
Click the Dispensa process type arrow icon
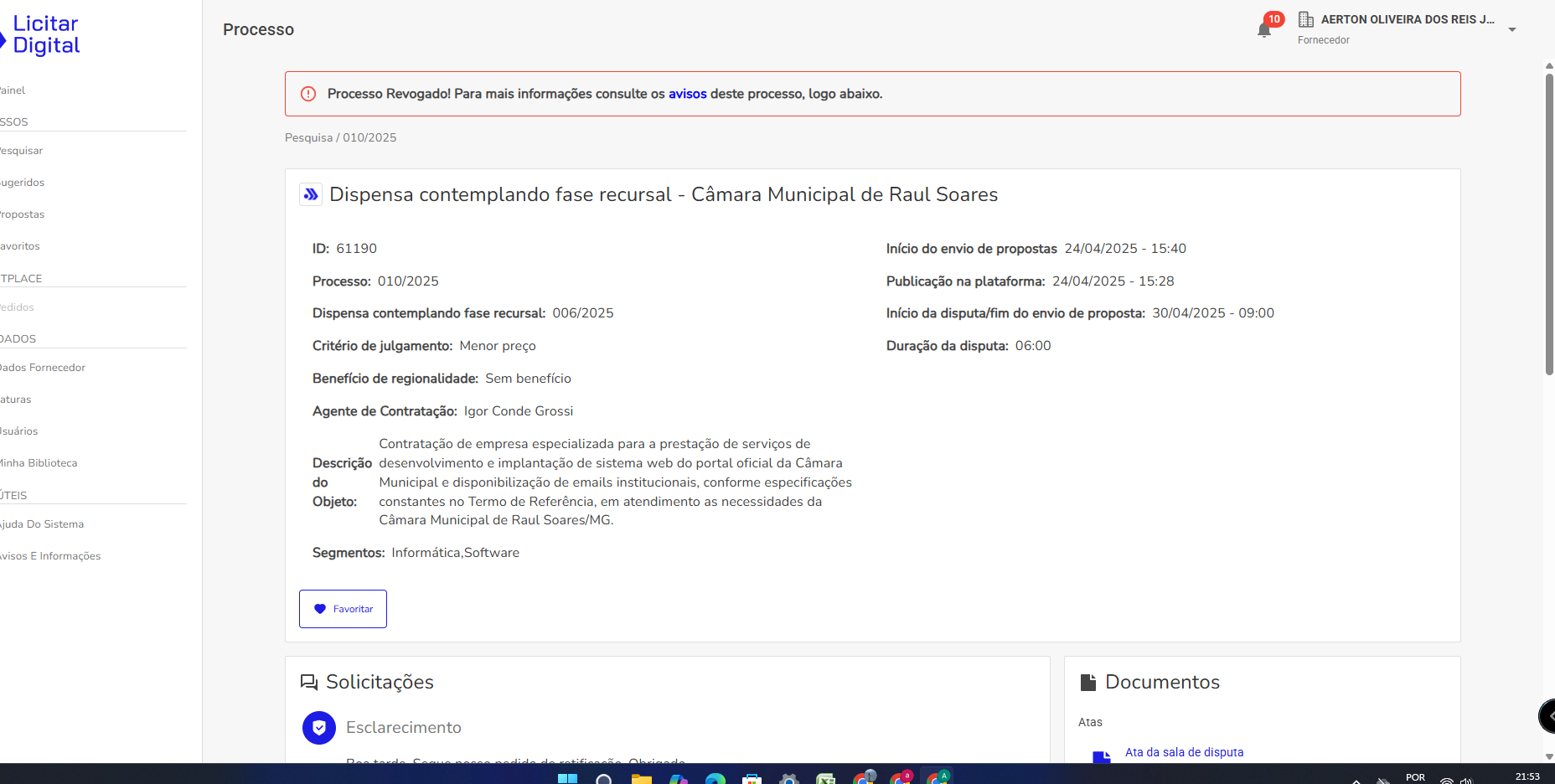(311, 194)
